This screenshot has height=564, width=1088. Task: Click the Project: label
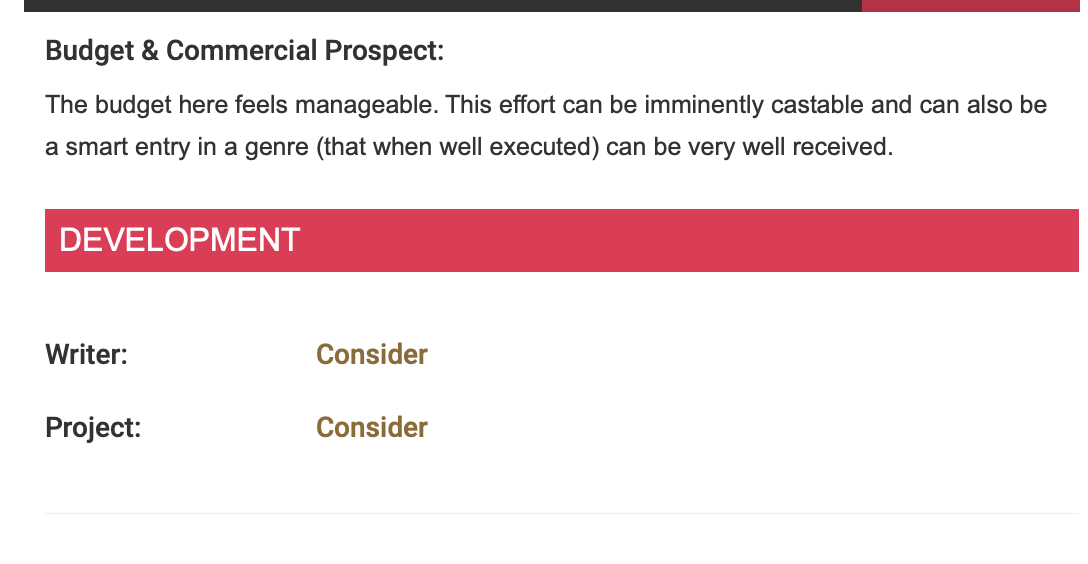[93, 427]
